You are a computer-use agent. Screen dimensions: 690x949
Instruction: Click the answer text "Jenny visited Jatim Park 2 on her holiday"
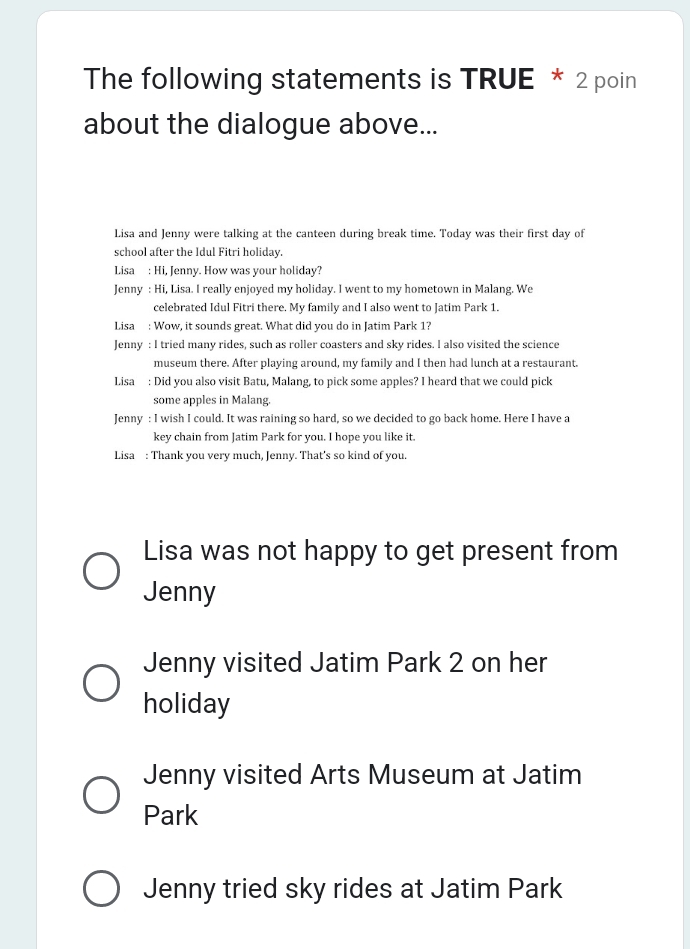pos(345,683)
